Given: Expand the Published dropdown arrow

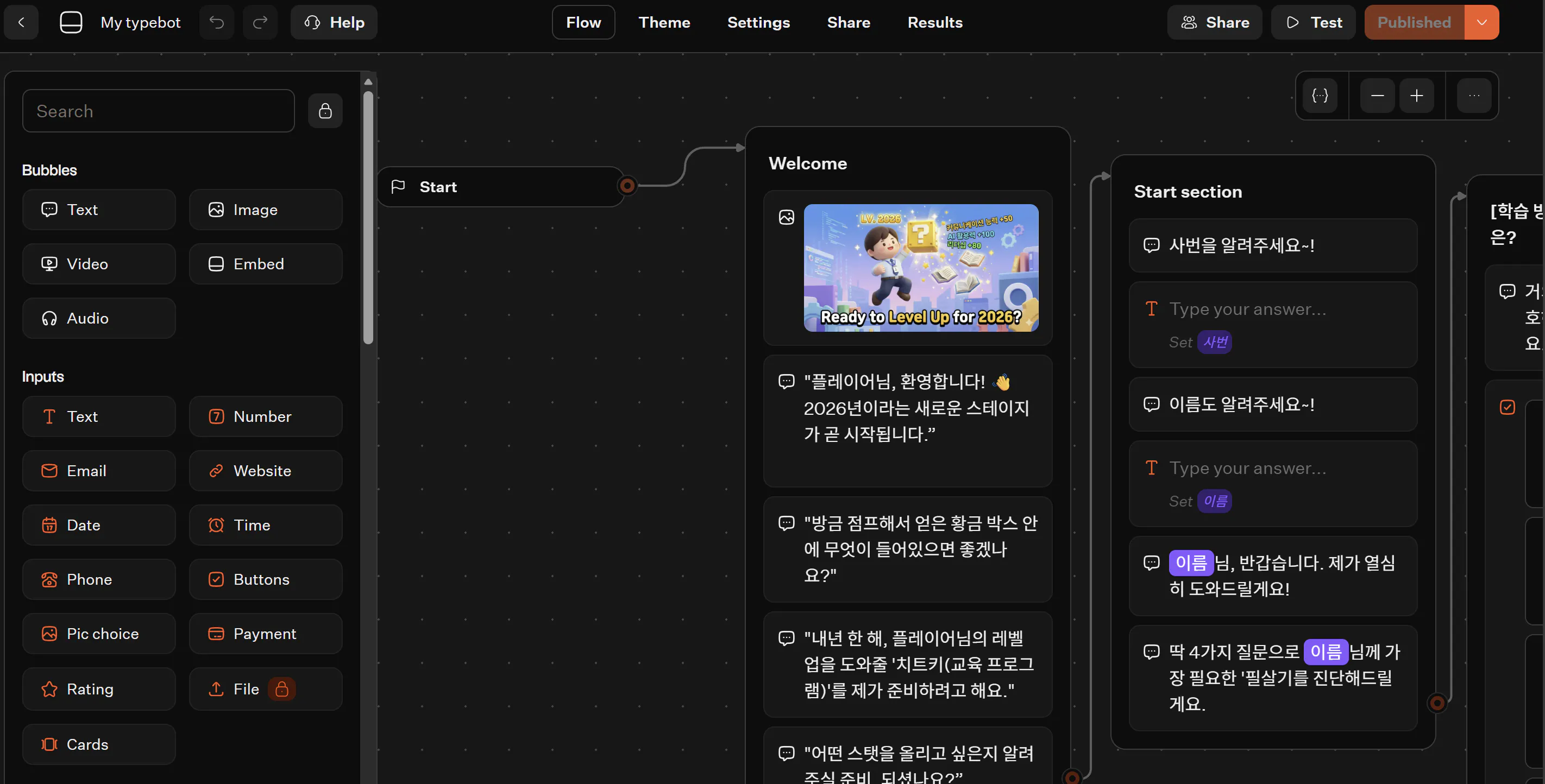Looking at the screenshot, I should coord(1481,22).
